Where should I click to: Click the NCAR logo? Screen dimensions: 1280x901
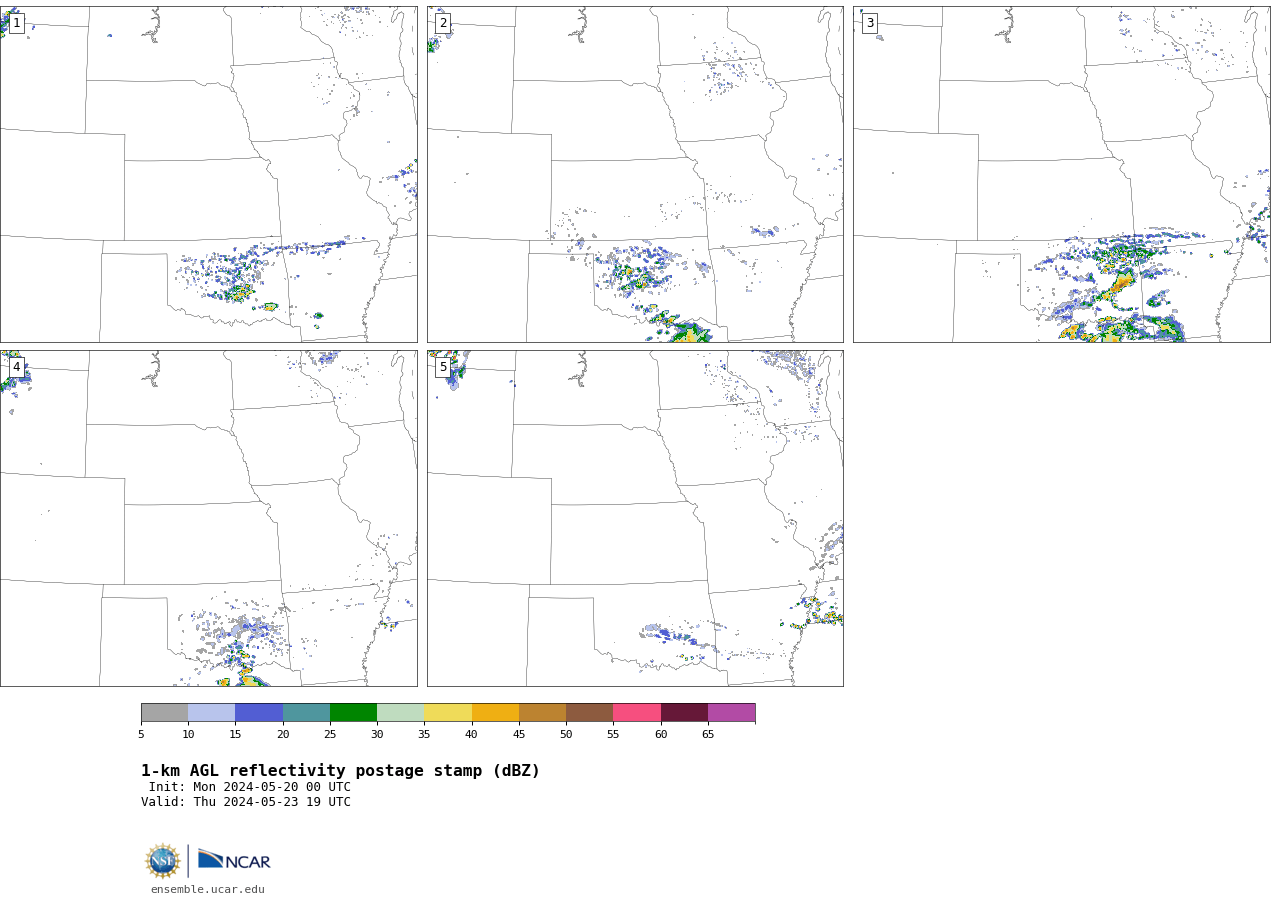pyautogui.click(x=234, y=860)
